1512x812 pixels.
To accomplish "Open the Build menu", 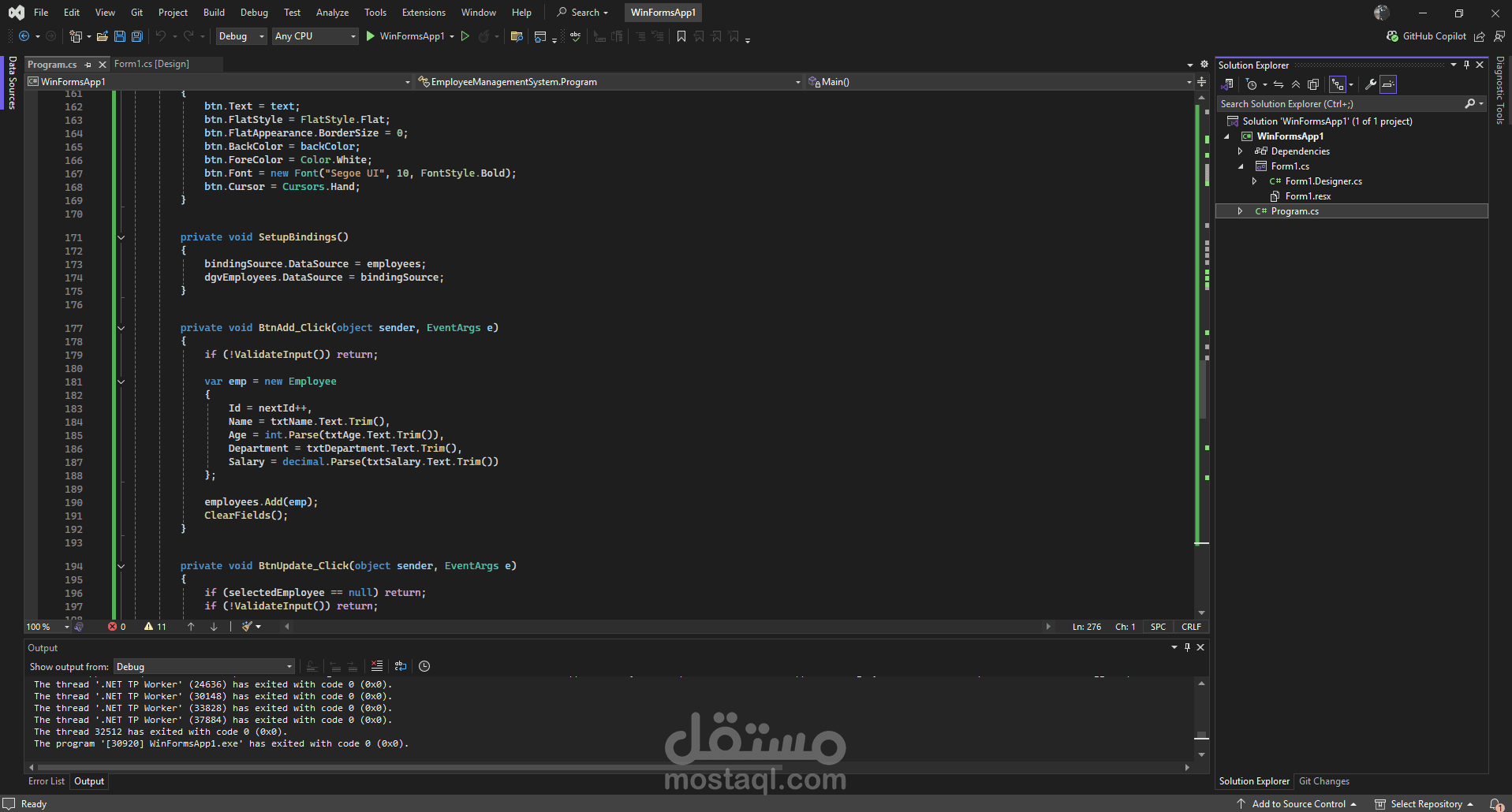I will tap(214, 13).
